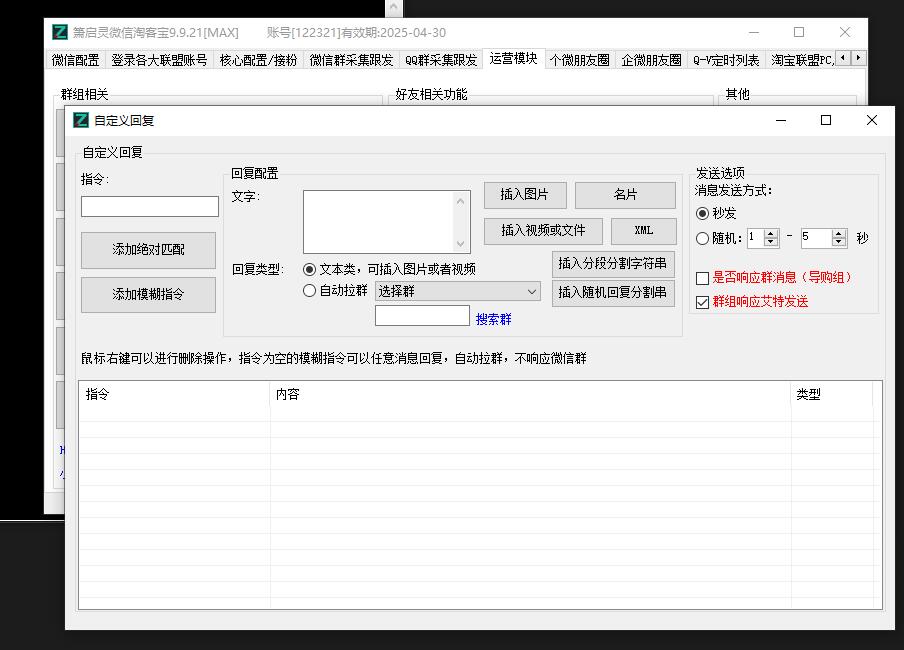Maximize the main 淘客宝 window
Image resolution: width=904 pixels, height=650 pixels.
point(798,32)
